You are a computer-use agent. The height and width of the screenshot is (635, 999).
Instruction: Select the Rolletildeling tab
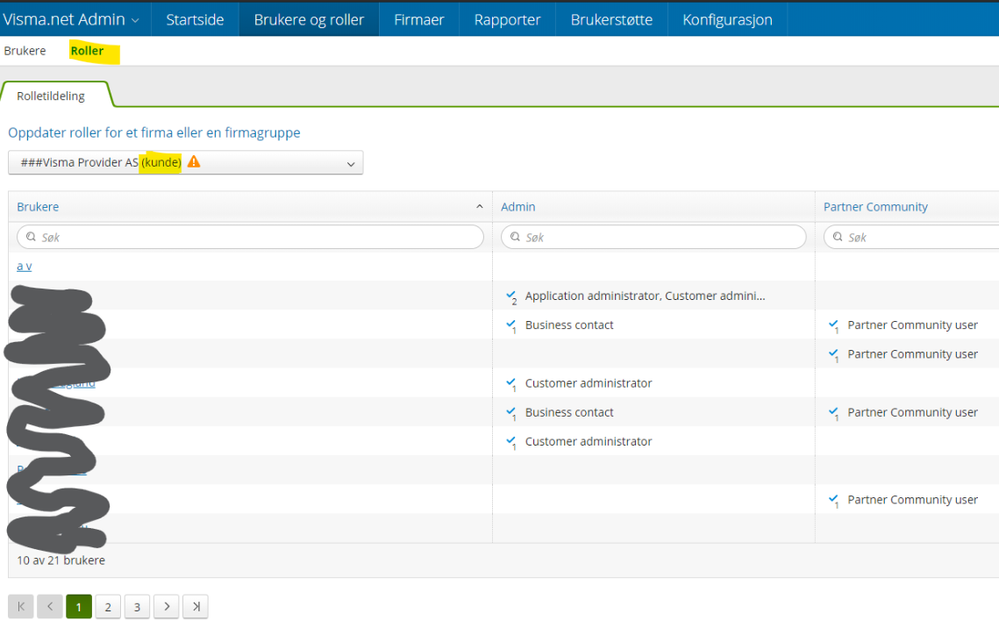tap(51, 96)
